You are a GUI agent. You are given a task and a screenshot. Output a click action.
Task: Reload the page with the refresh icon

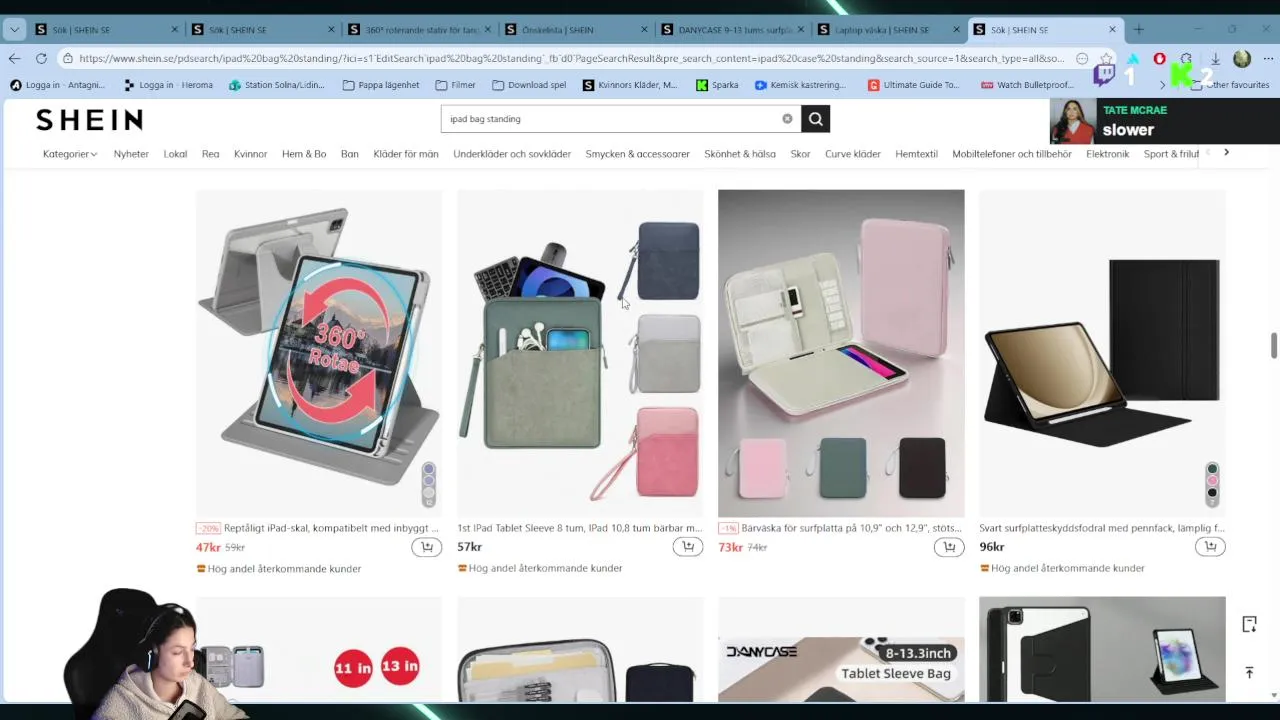click(x=41, y=58)
